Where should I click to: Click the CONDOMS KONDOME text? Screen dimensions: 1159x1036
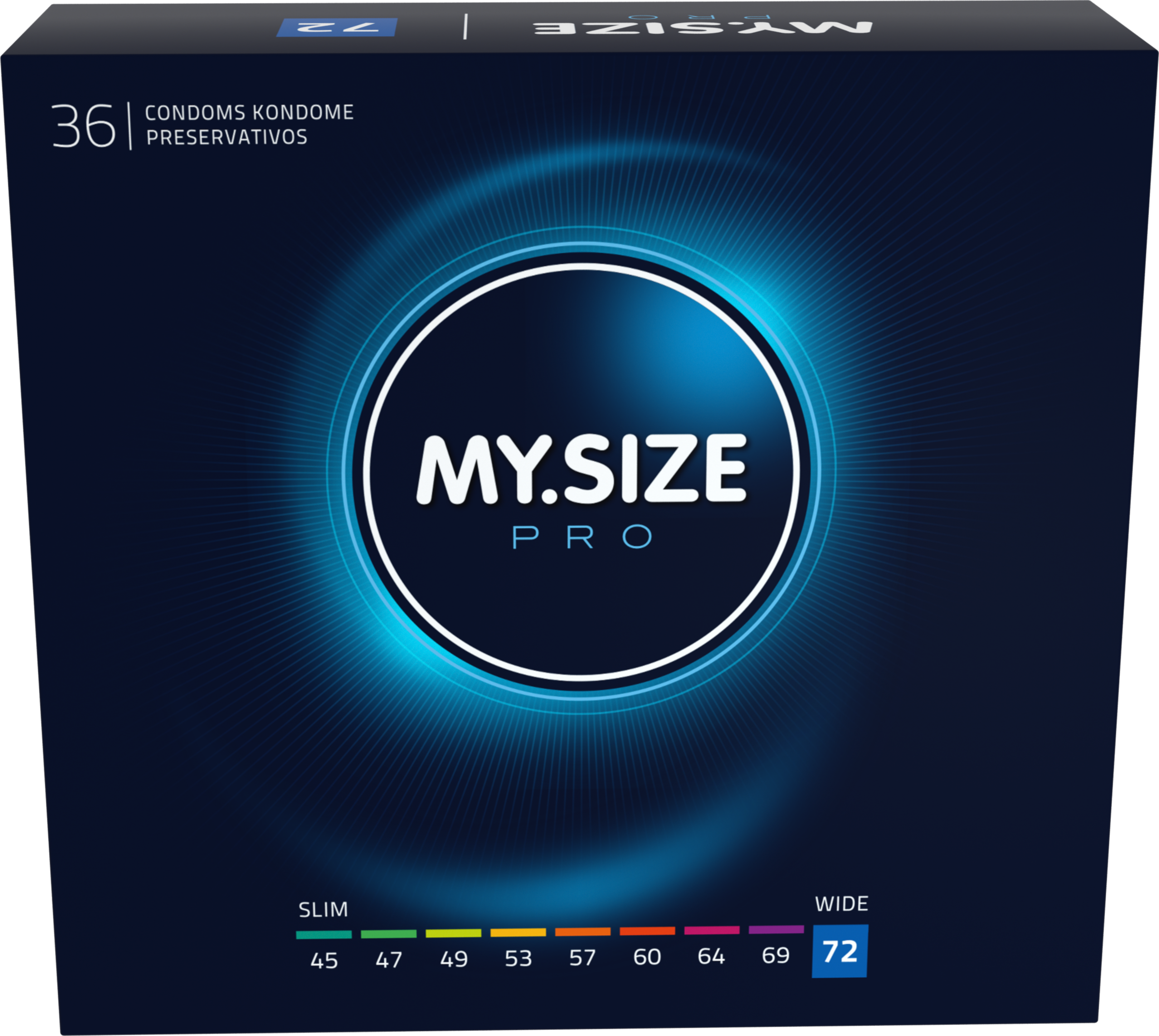pyautogui.click(x=249, y=112)
